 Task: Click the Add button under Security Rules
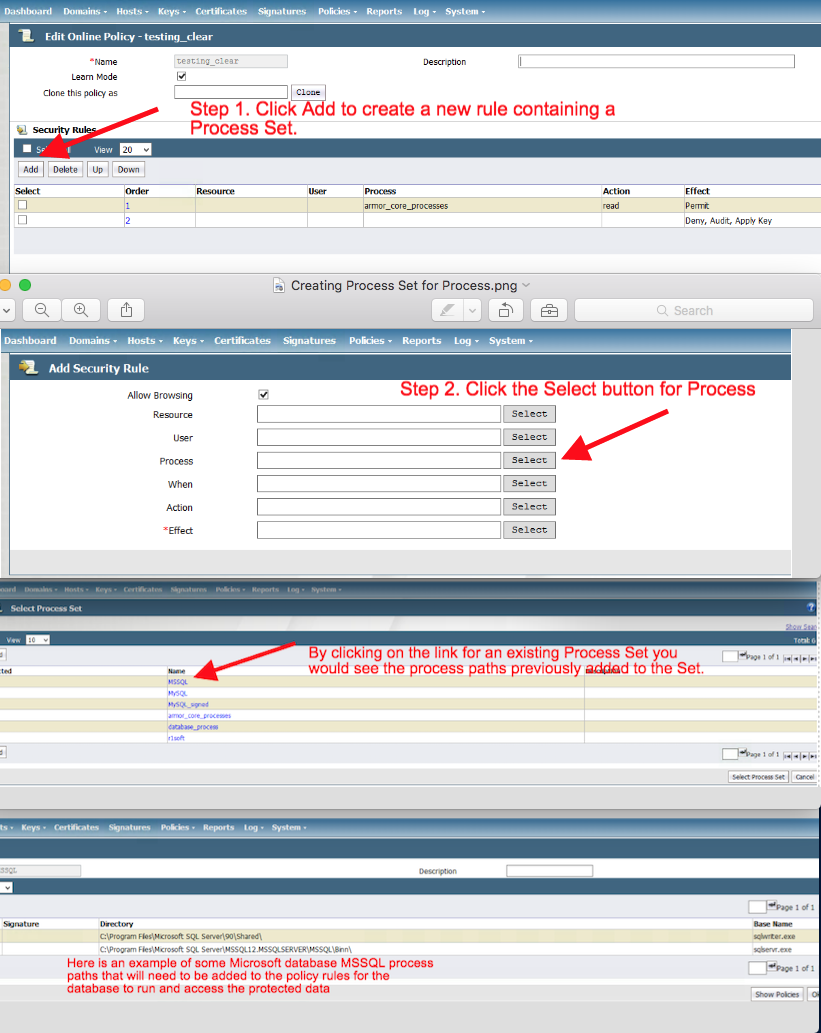tap(31, 169)
